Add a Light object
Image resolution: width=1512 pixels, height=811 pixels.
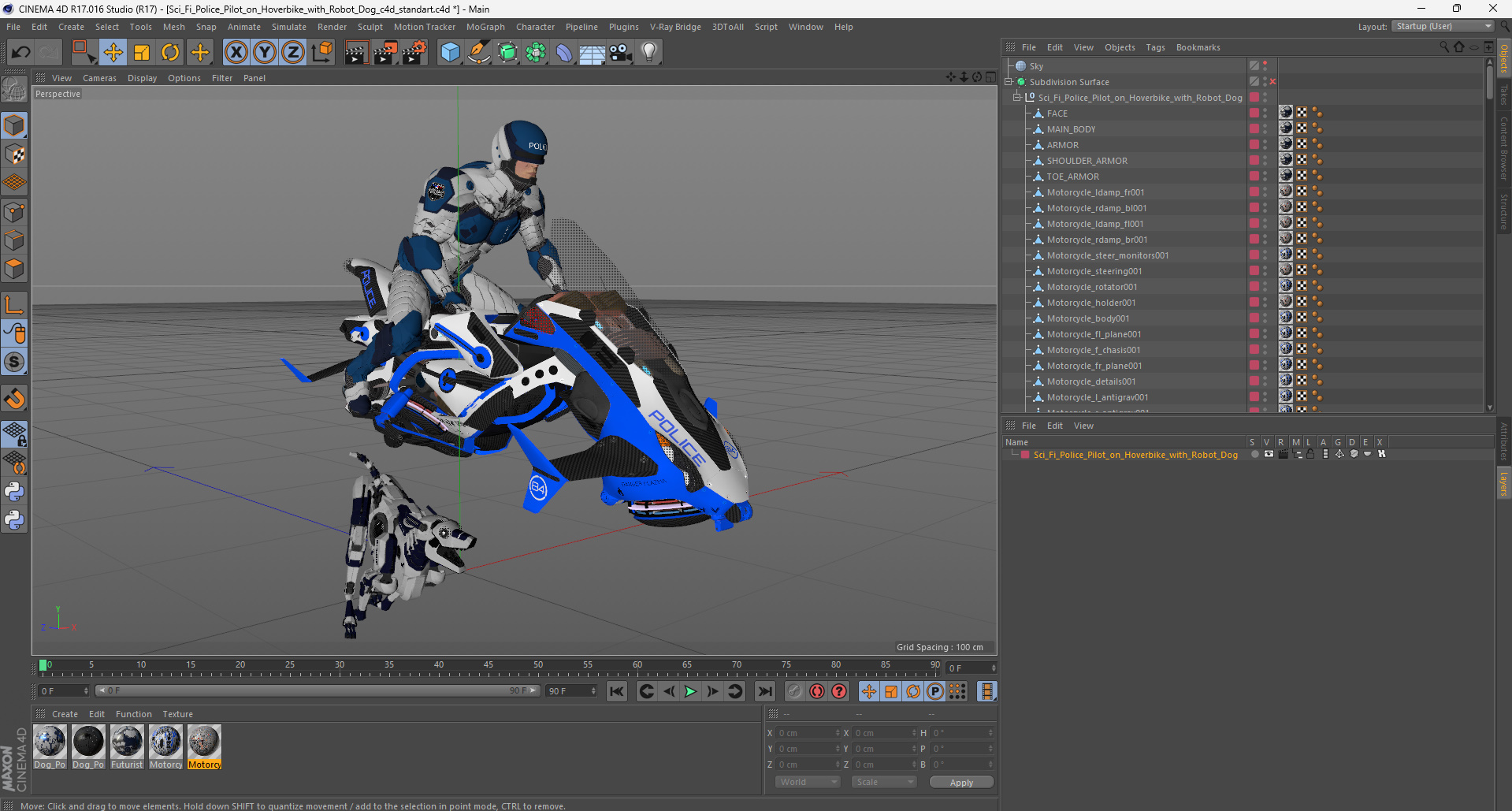coord(649,53)
